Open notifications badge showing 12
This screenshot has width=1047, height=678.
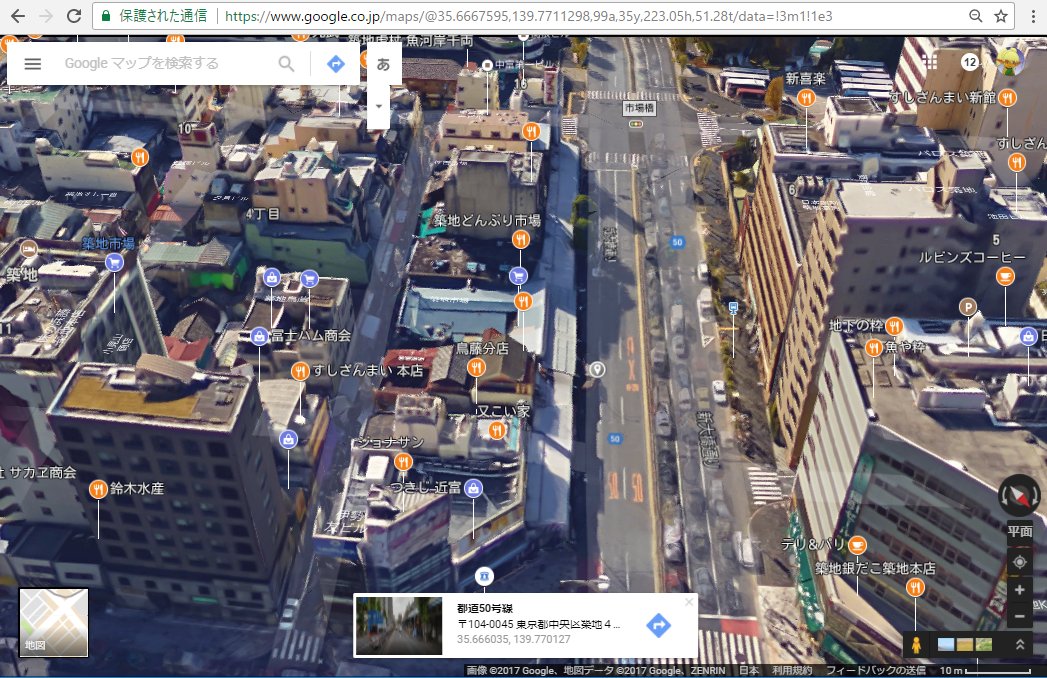970,62
